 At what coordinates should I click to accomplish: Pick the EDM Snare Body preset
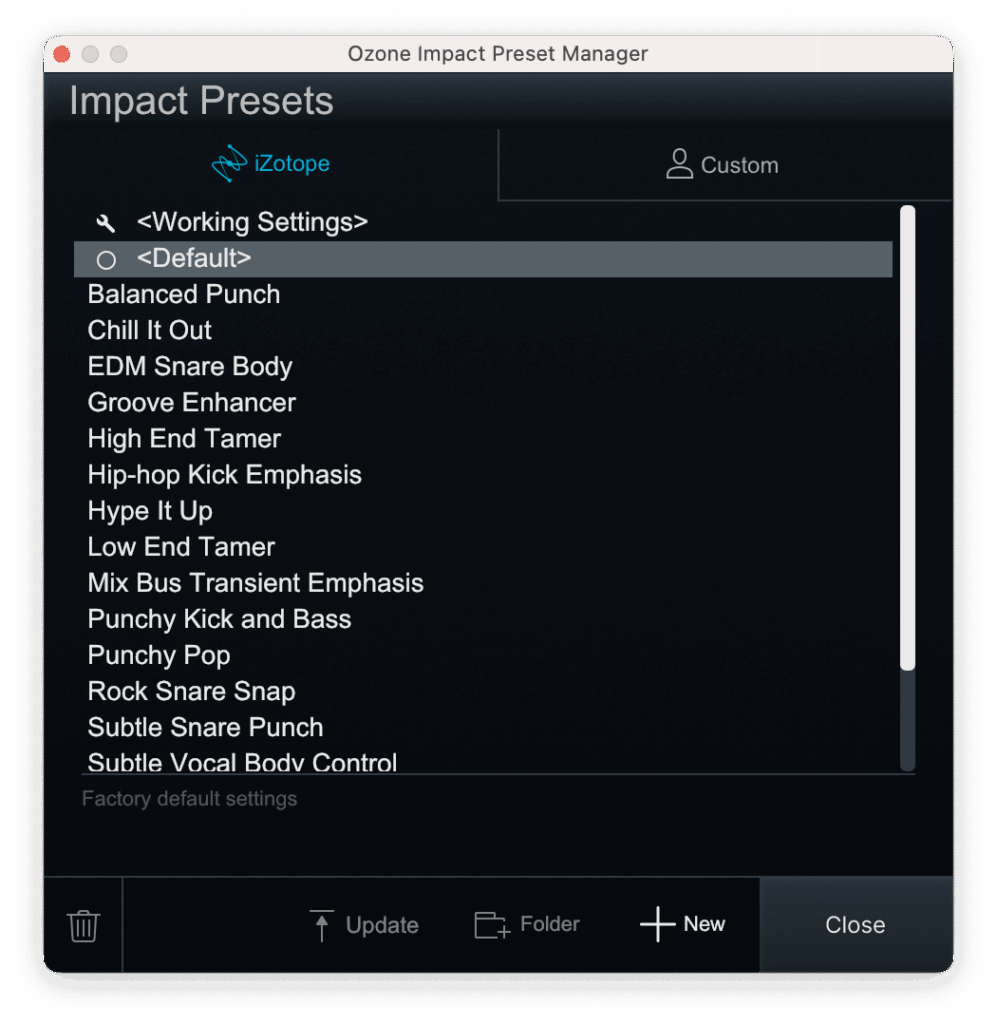190,367
